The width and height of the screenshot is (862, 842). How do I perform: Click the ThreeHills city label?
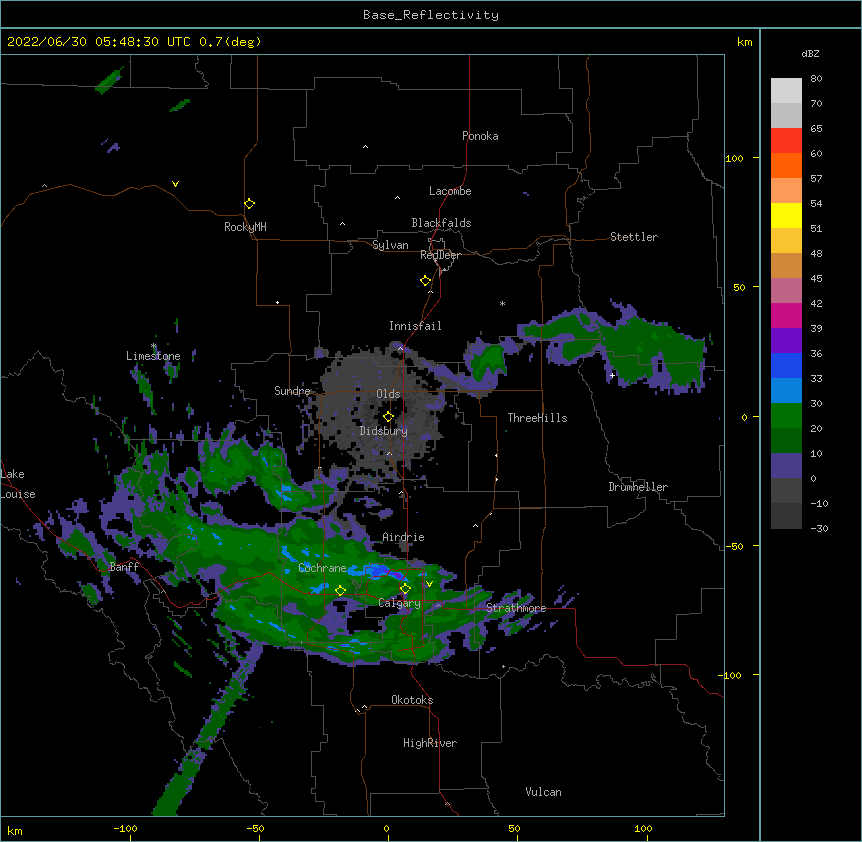pos(537,418)
